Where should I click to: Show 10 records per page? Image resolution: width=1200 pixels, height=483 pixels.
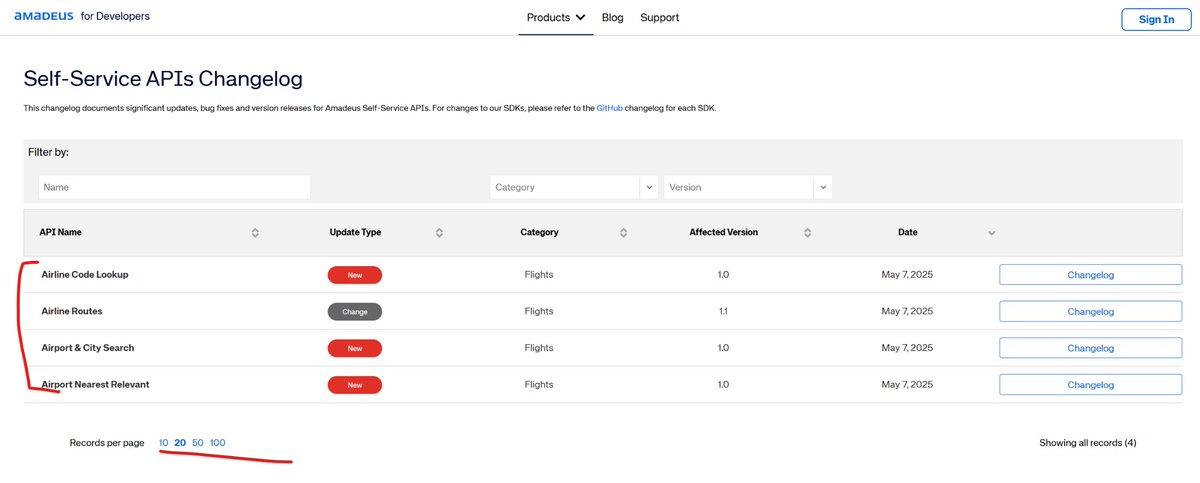(163, 442)
